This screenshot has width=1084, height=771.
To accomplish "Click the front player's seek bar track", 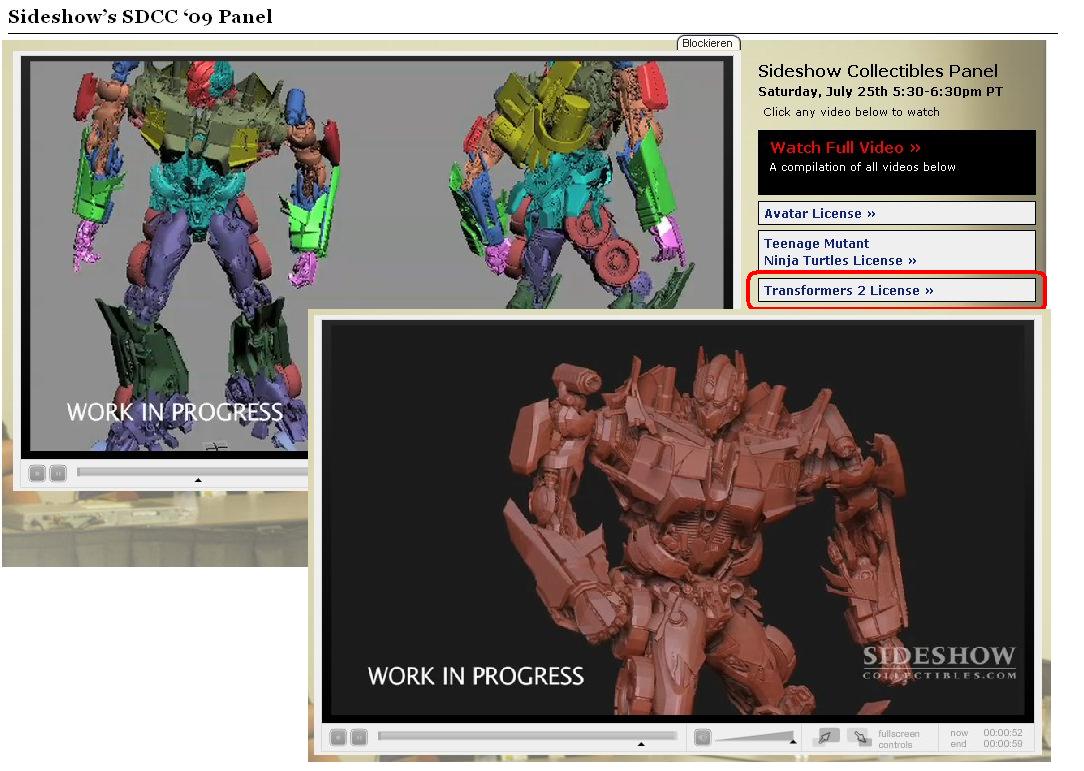I will (x=527, y=736).
